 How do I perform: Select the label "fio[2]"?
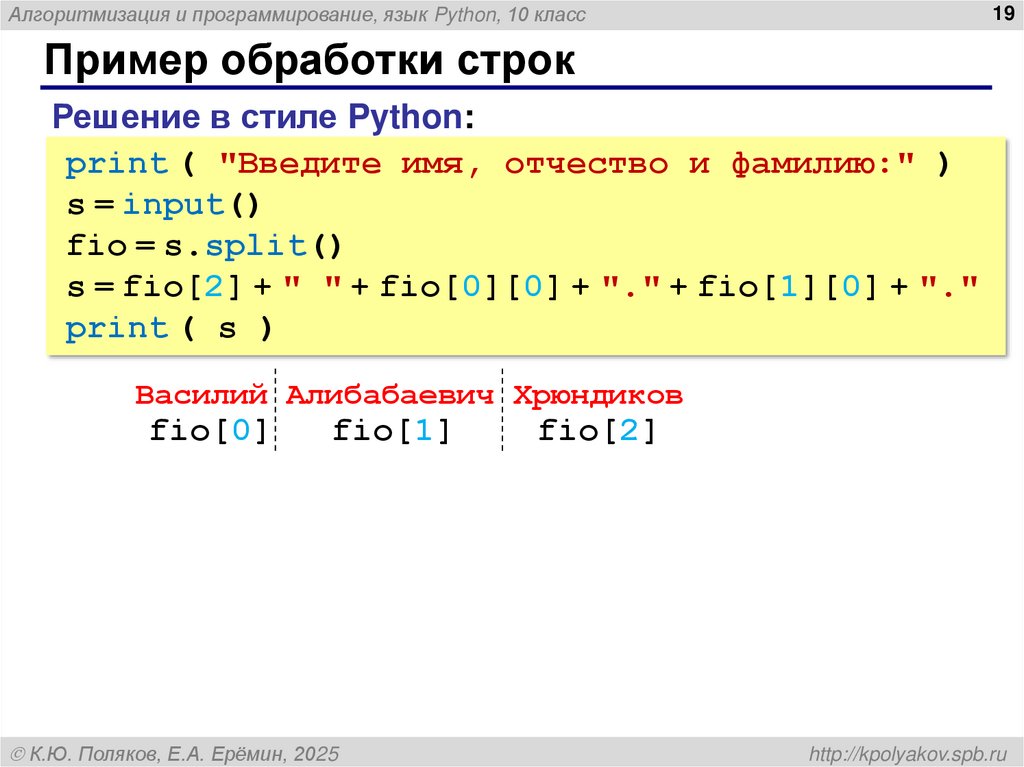[x=597, y=430]
